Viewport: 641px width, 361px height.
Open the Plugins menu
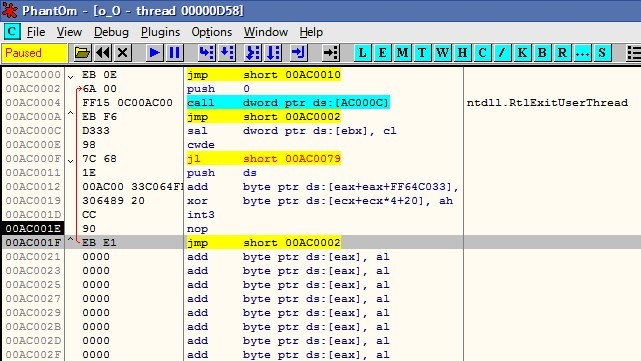[160, 32]
